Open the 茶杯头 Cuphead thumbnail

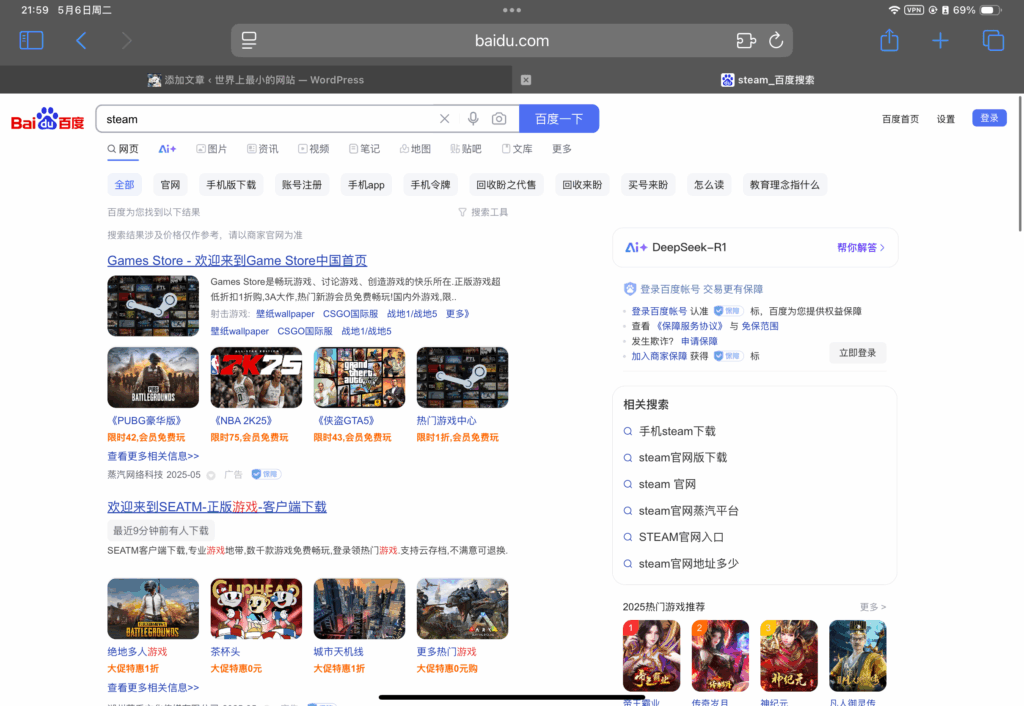(x=256, y=609)
